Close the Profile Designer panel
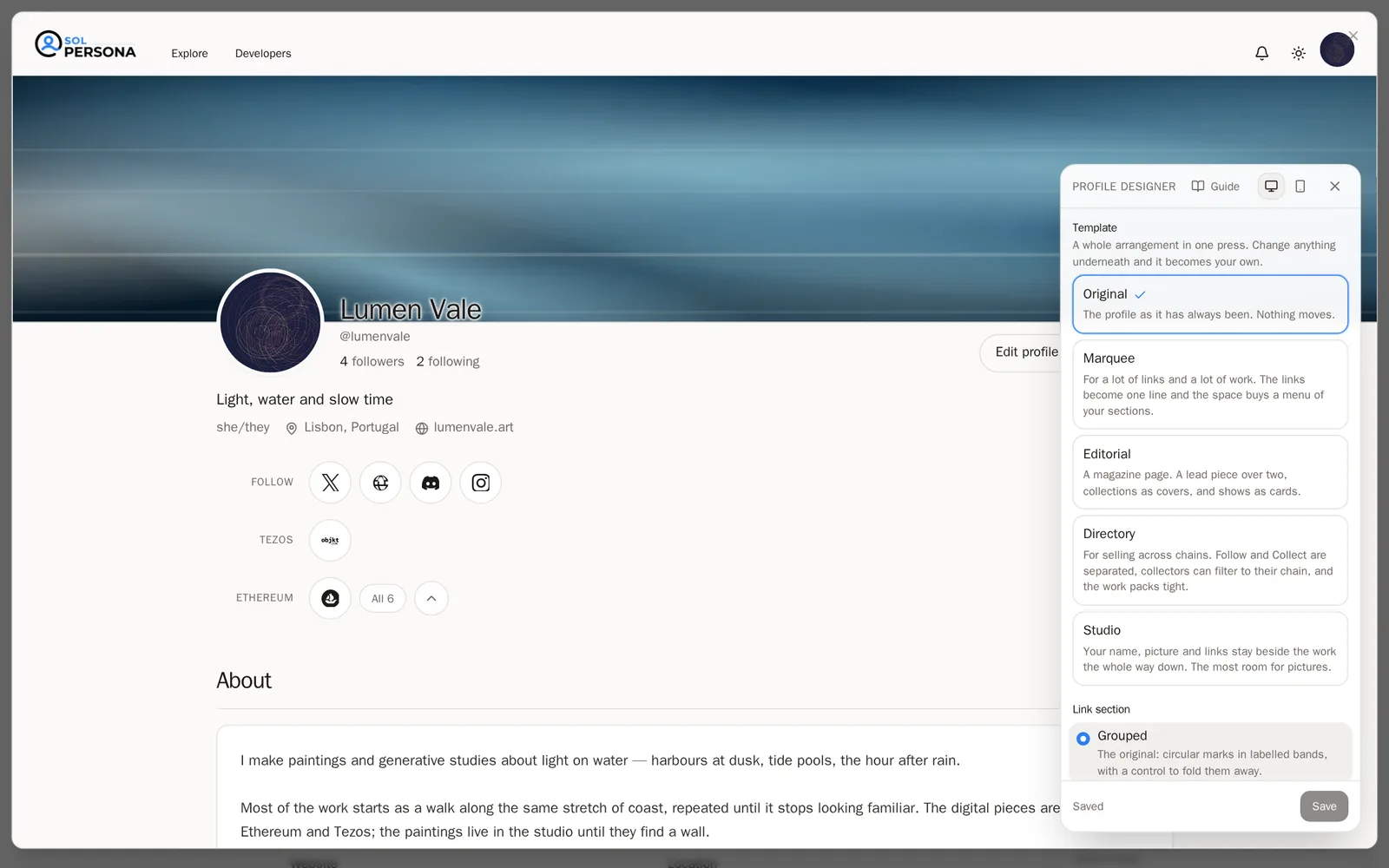The height and width of the screenshot is (868, 1389). point(1335,186)
